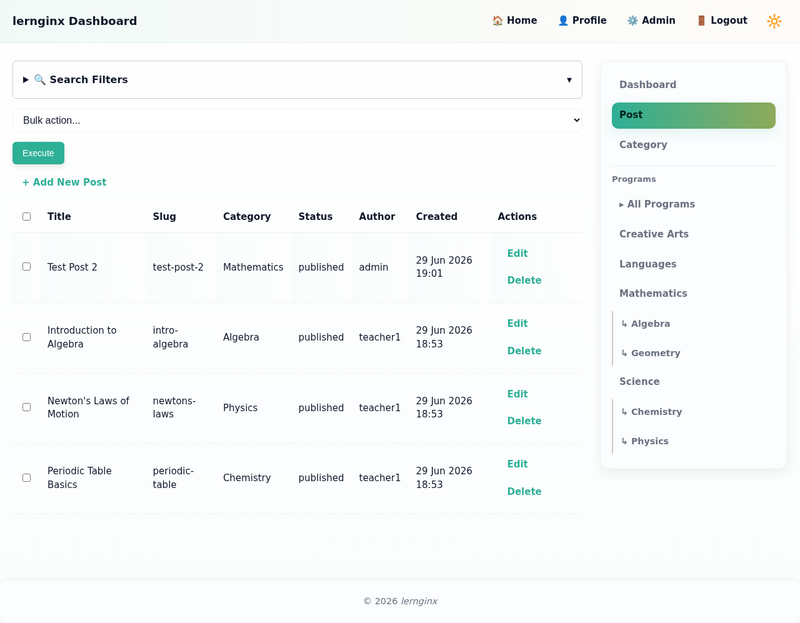The height and width of the screenshot is (623, 800).
Task: Expand the Search Filters disclosure triangle
Action: point(26,80)
